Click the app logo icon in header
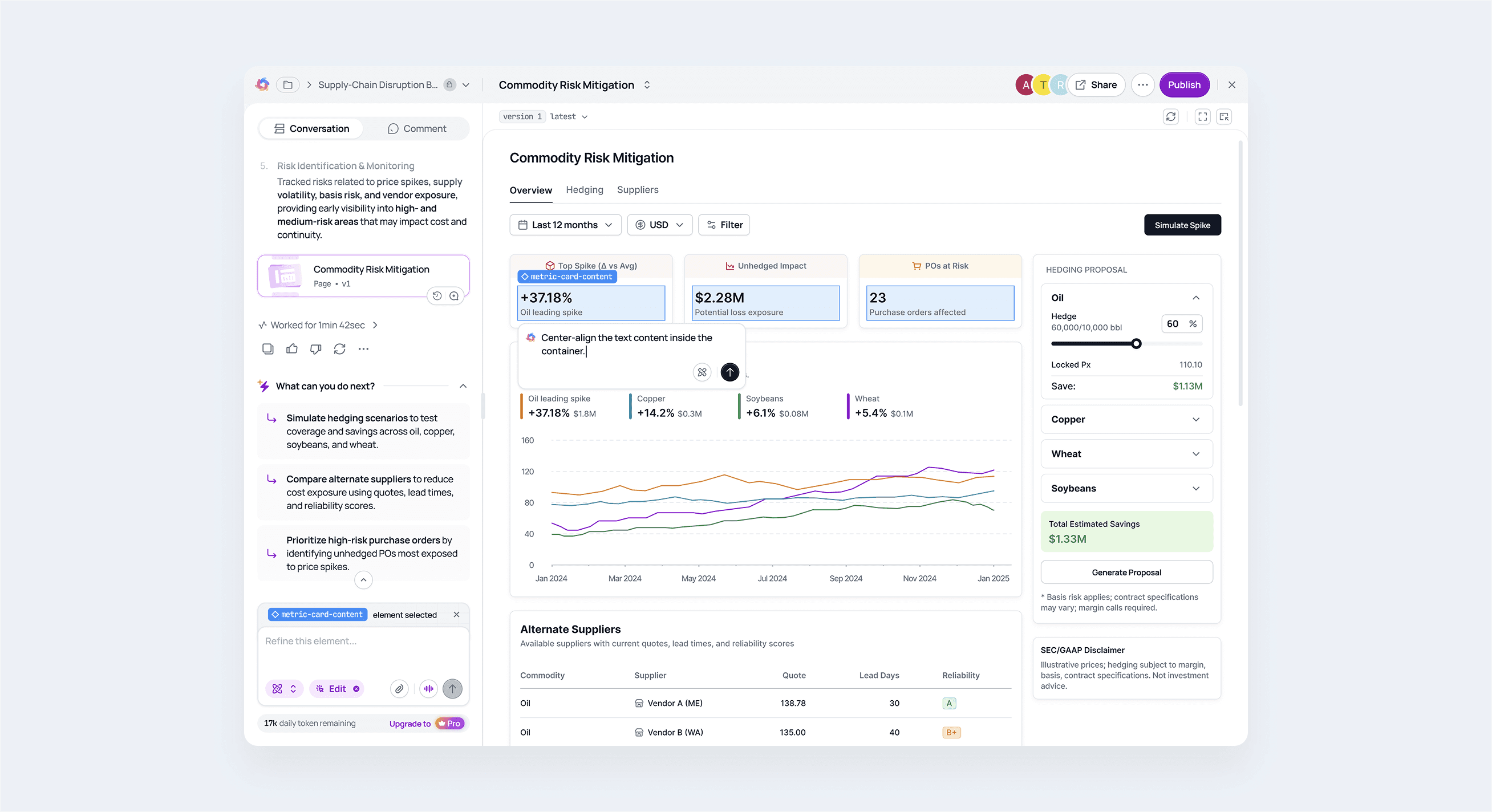The width and height of the screenshot is (1492, 812). 262,84
